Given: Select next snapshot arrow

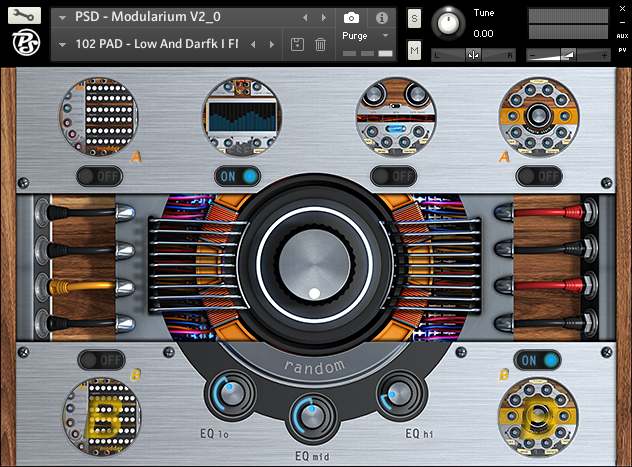Looking at the screenshot, I should [272, 44].
